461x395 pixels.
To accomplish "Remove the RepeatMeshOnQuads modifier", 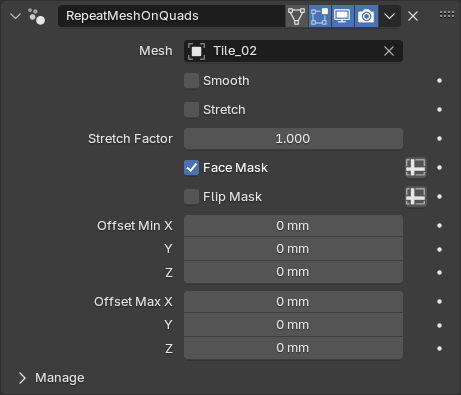I will (x=413, y=16).
